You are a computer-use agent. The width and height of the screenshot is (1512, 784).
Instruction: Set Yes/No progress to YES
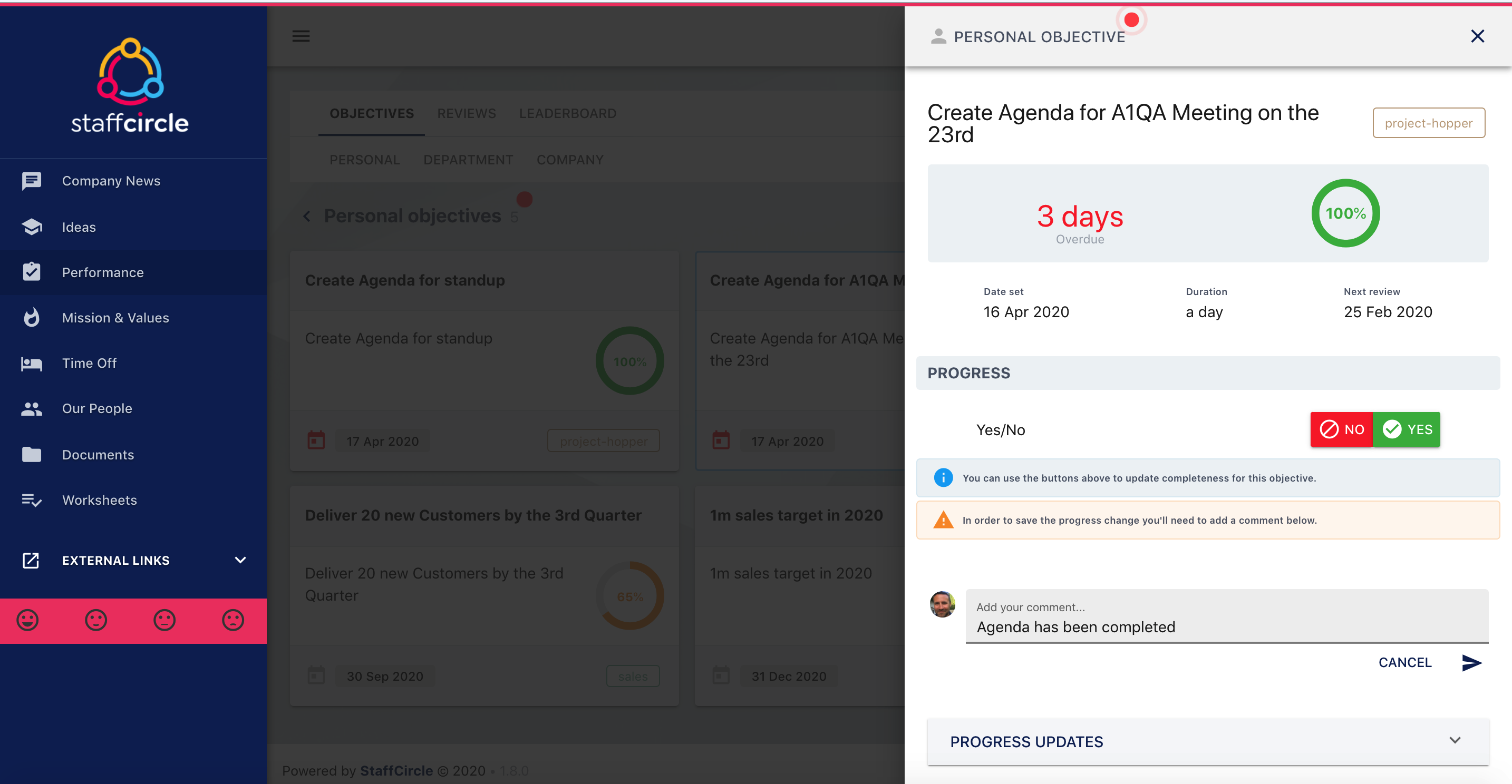pos(1407,430)
